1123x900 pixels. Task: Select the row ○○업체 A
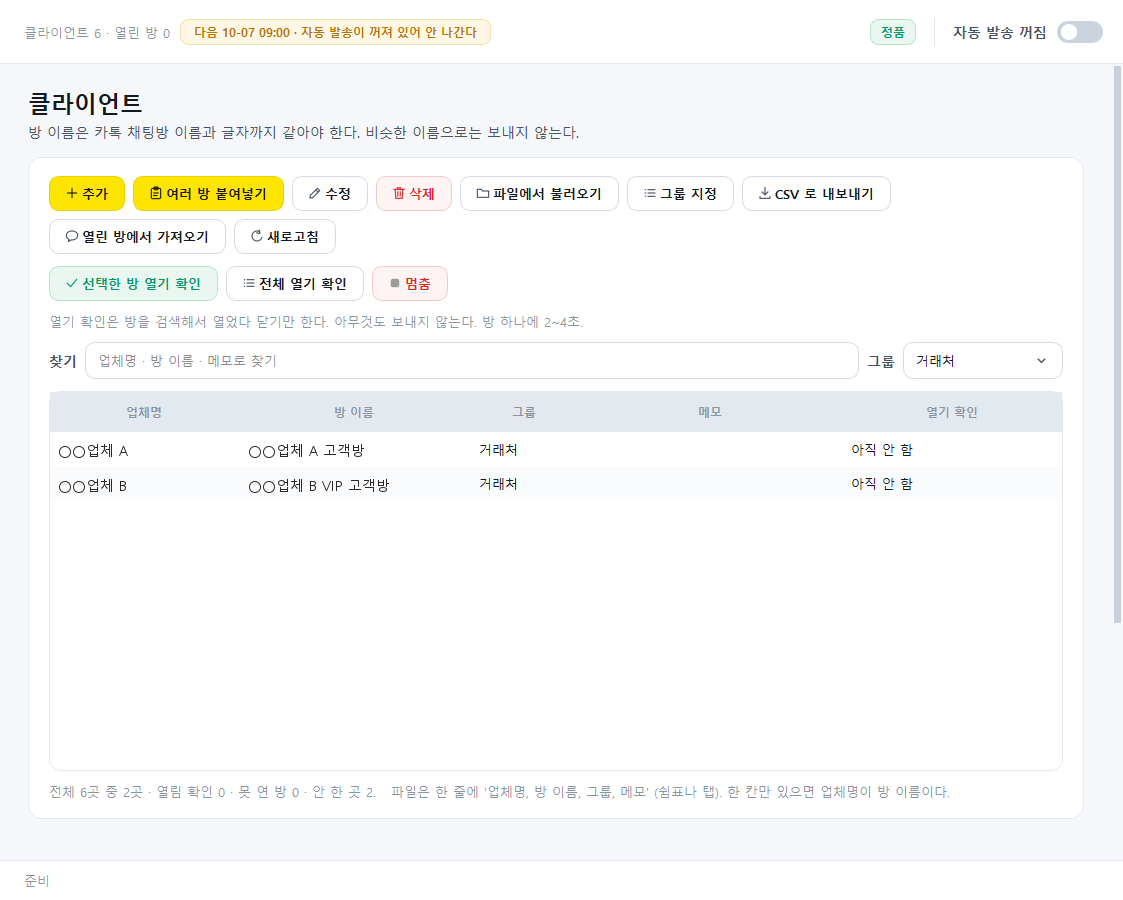click(x=556, y=450)
